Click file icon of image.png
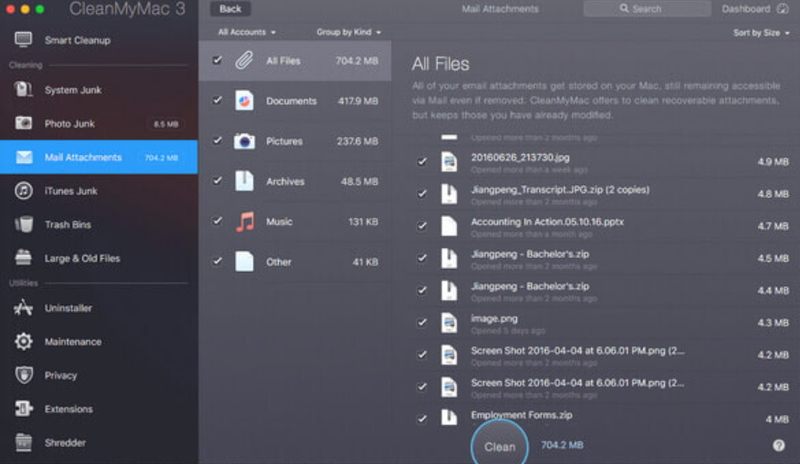 point(449,323)
